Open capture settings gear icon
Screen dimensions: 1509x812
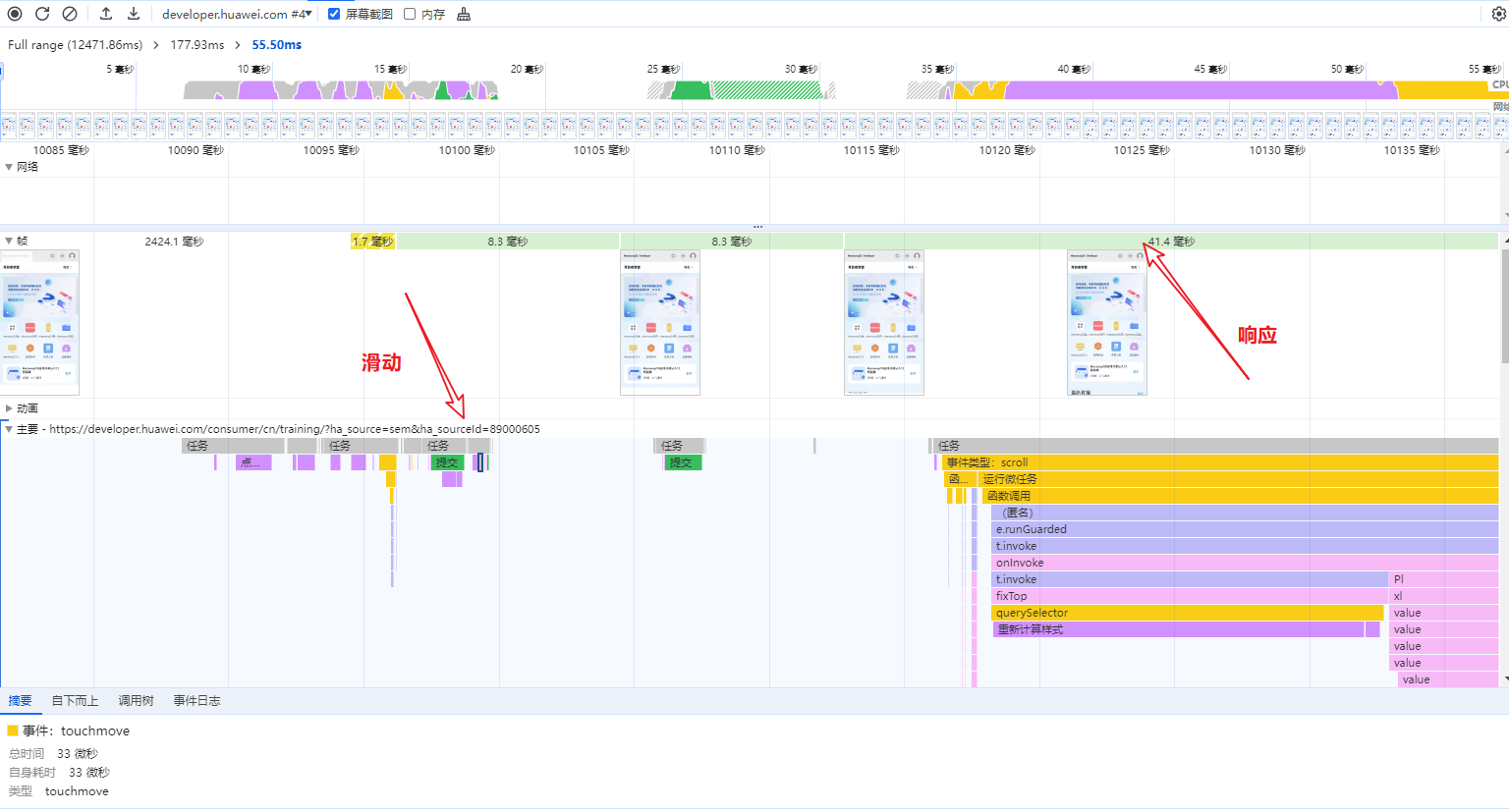[x=1499, y=14]
